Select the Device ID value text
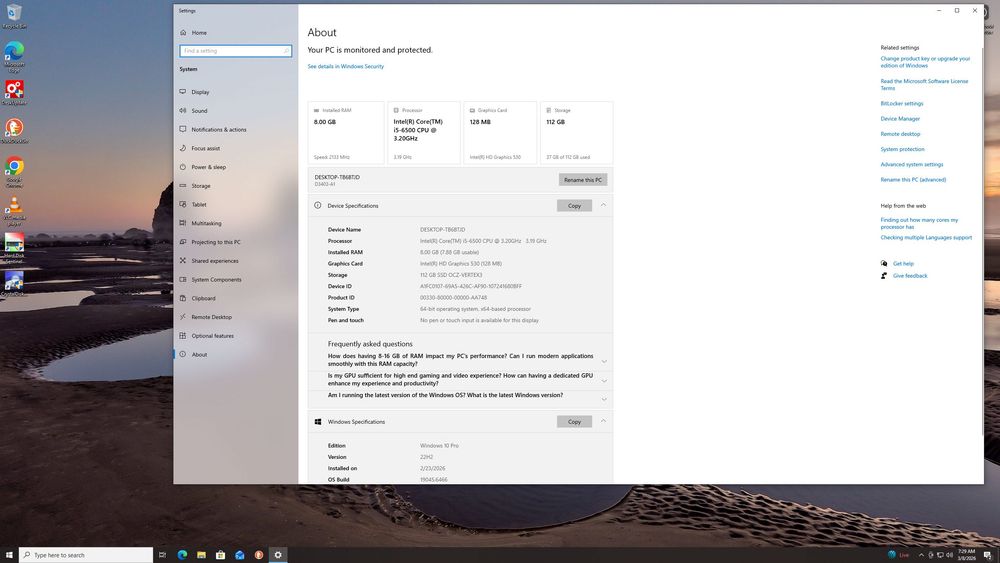 471,286
